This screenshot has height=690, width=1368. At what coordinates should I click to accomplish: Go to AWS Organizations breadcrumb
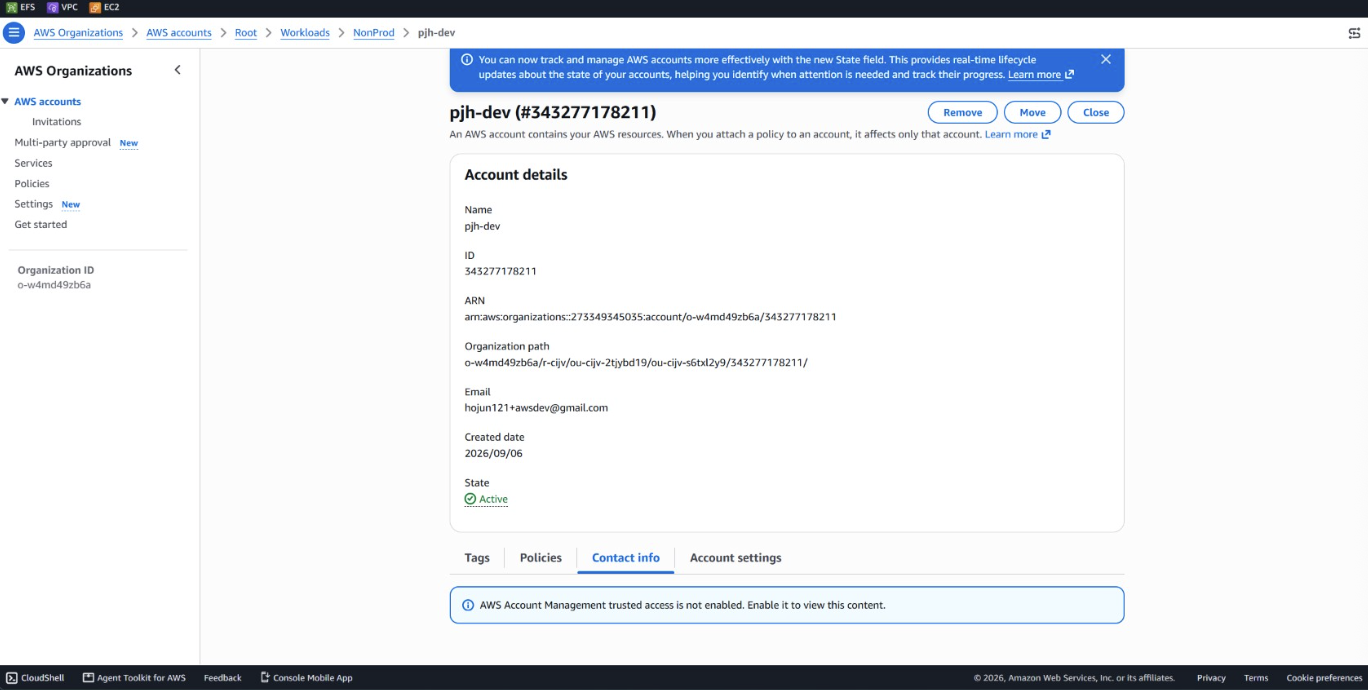[78, 33]
